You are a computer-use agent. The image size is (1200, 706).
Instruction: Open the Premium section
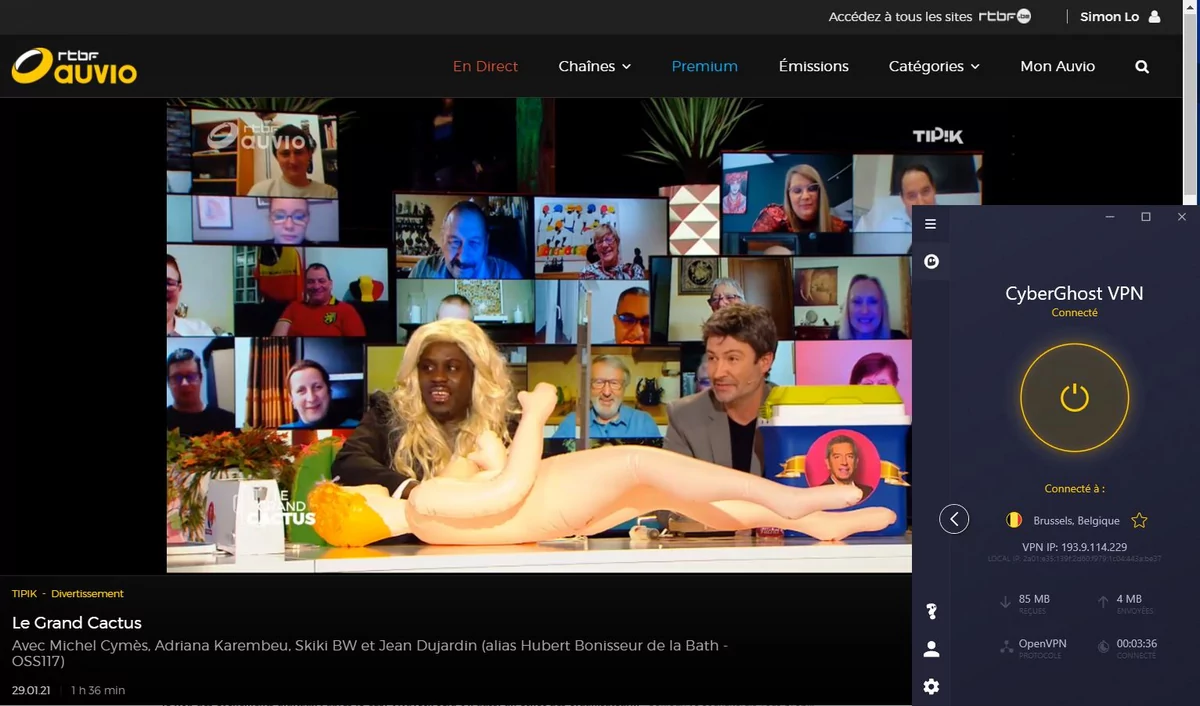pyautogui.click(x=705, y=67)
